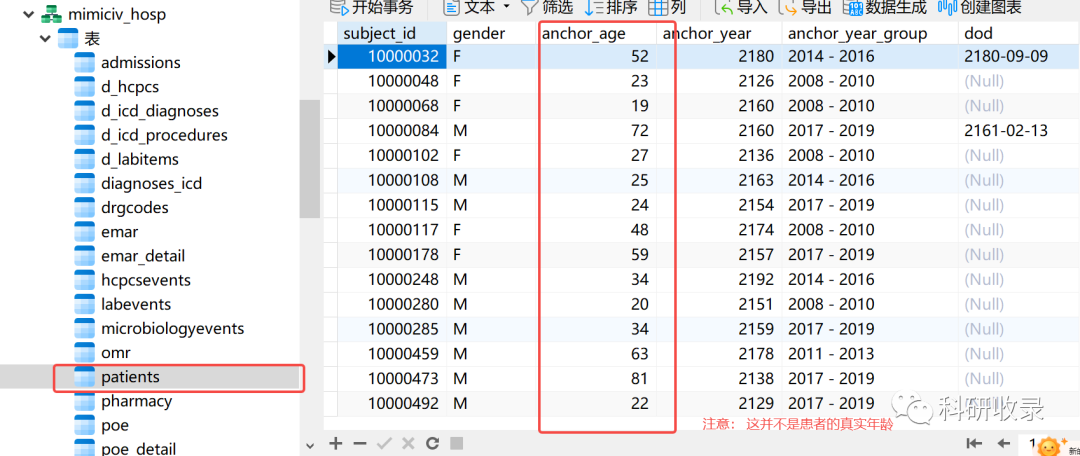
Task: Open the emar_detail table
Action: coord(143,256)
